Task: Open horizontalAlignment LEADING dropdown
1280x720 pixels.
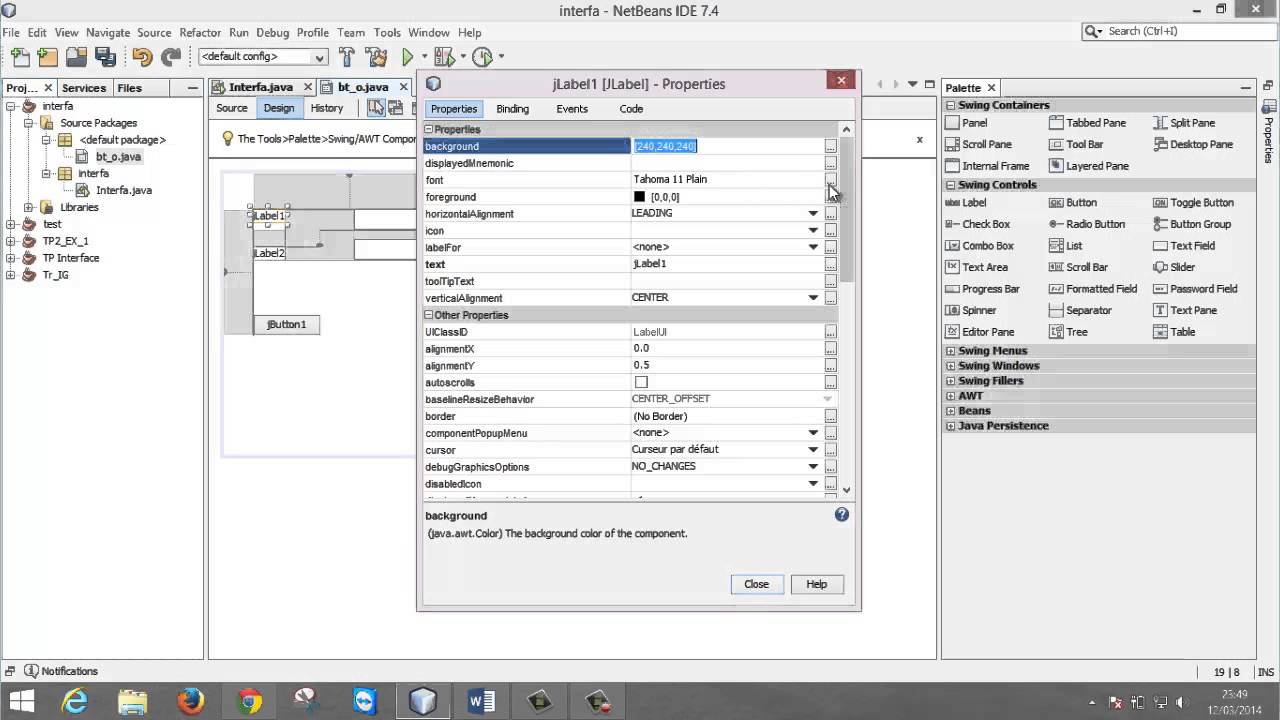Action: pyautogui.click(x=813, y=213)
